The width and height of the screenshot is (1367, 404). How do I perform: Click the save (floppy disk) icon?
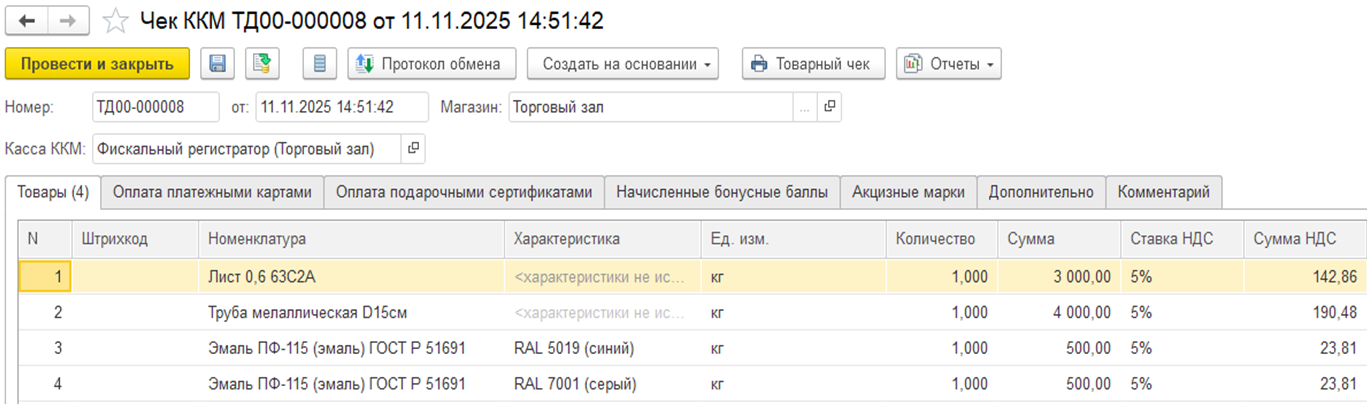click(x=218, y=64)
